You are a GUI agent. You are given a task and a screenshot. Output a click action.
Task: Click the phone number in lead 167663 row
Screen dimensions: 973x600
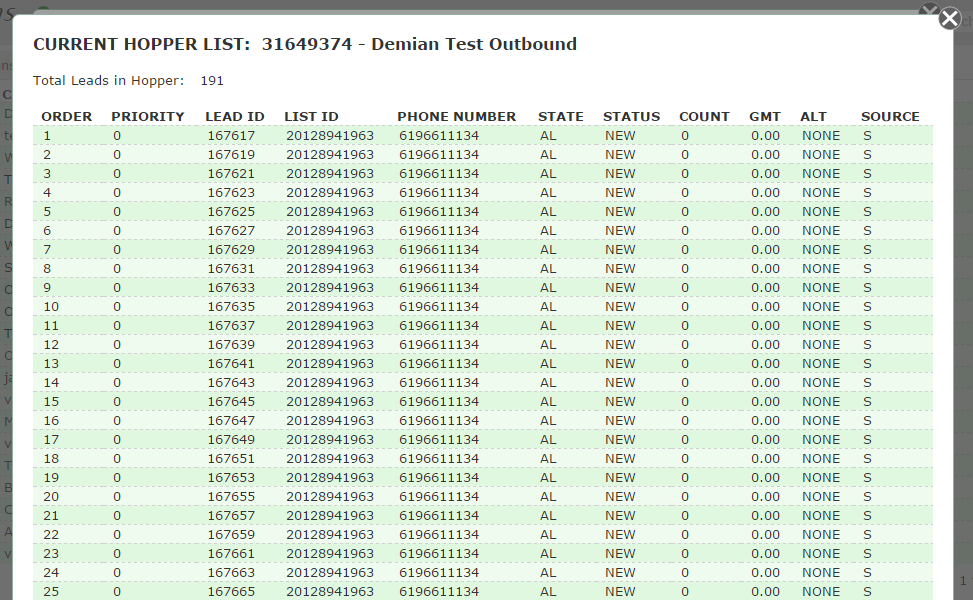[439, 573]
